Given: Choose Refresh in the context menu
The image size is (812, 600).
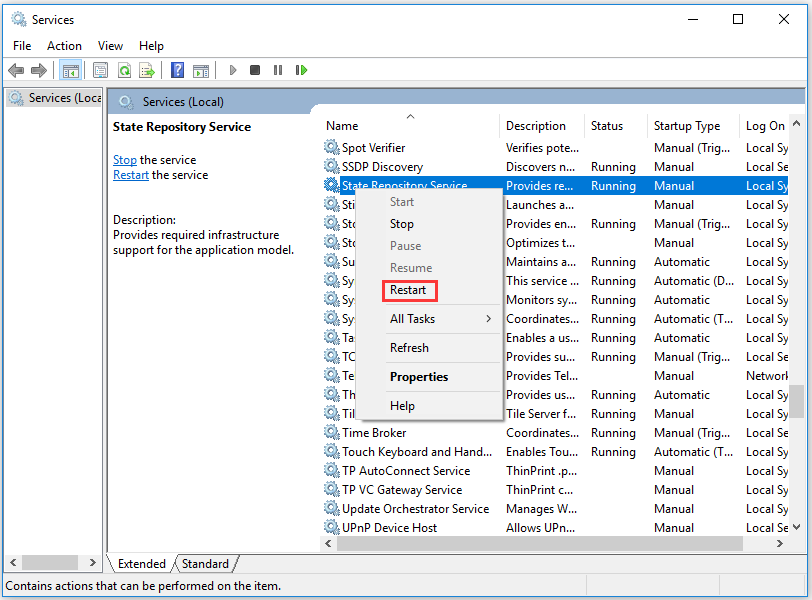Looking at the screenshot, I should click(x=430, y=348).
